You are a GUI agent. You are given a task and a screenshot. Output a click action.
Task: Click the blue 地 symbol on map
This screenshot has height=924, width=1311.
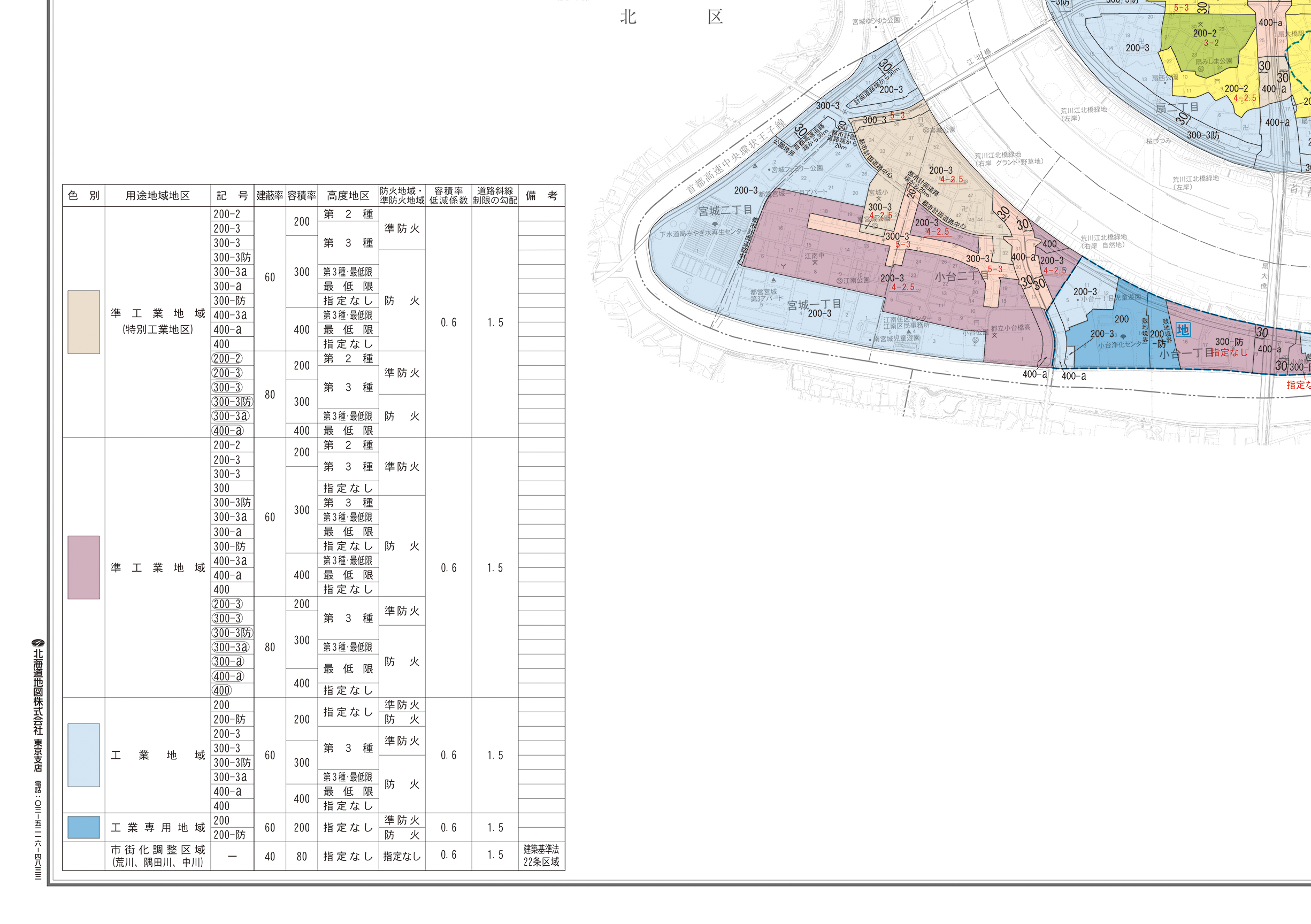coord(1183,330)
